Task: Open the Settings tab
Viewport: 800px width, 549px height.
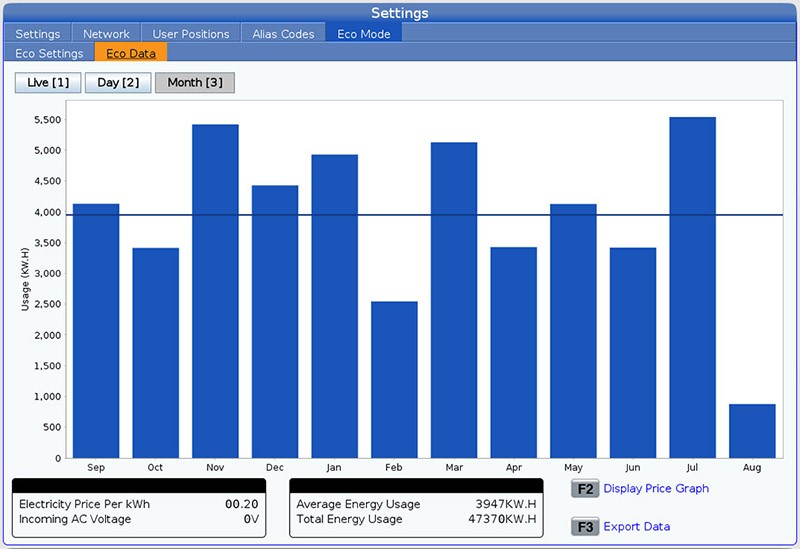Action: tap(38, 34)
